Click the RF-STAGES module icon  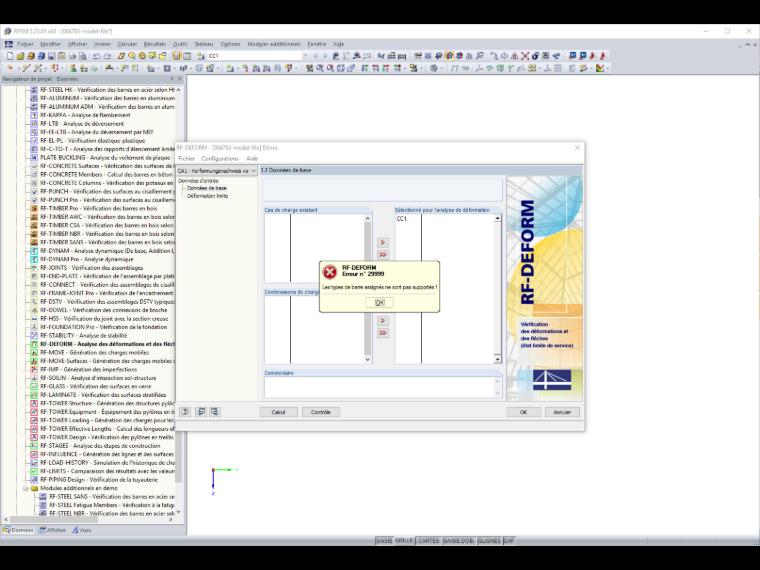34,446
